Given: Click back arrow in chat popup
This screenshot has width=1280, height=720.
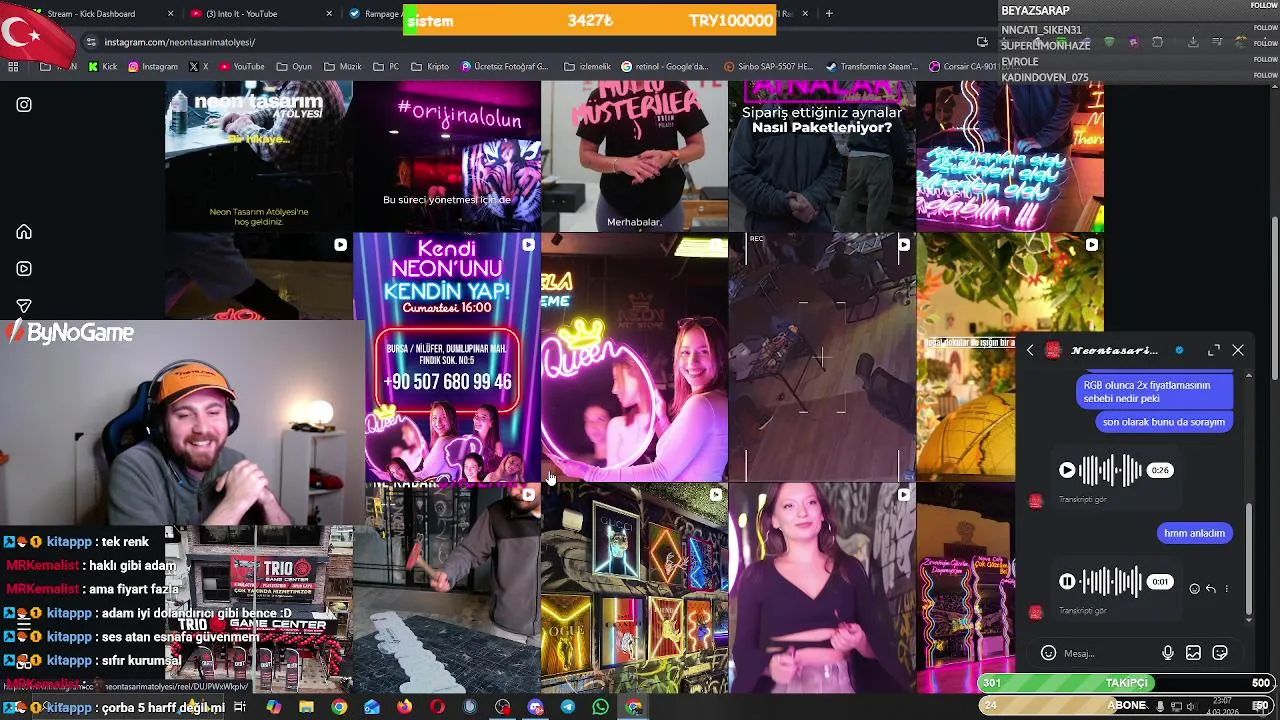Looking at the screenshot, I should tap(1030, 350).
